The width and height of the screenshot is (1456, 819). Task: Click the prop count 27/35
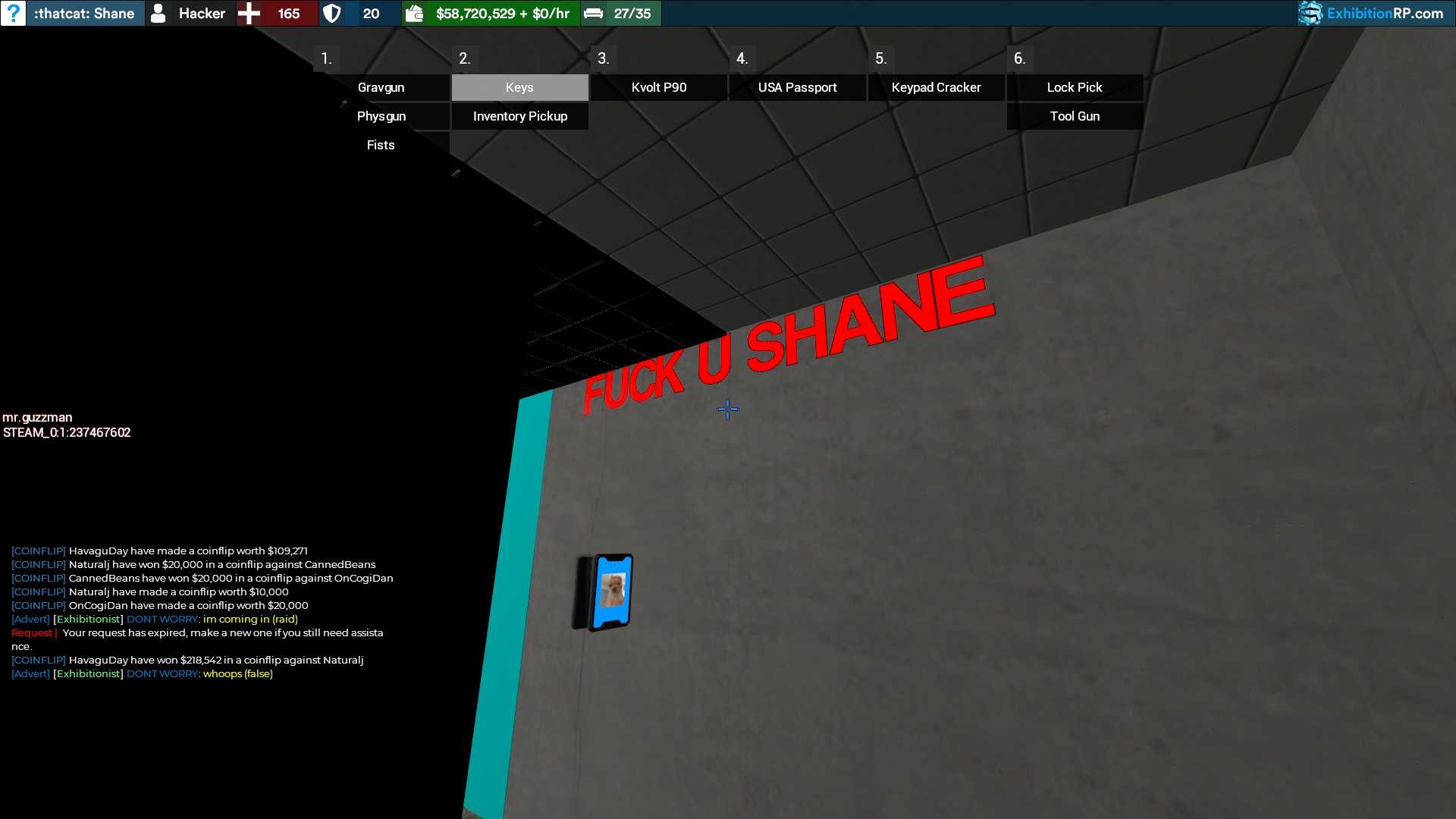pyautogui.click(x=632, y=13)
